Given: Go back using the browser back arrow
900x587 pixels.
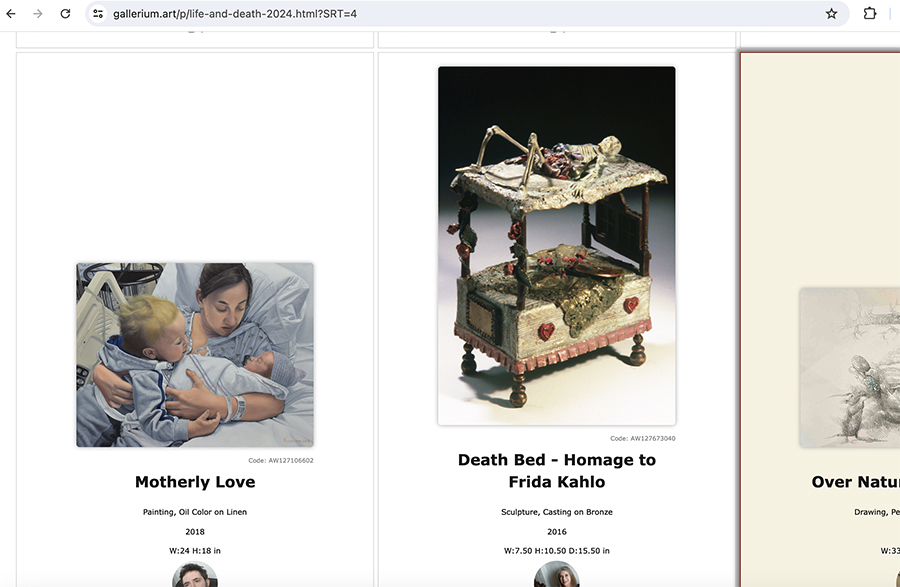Looking at the screenshot, I should point(11,14).
